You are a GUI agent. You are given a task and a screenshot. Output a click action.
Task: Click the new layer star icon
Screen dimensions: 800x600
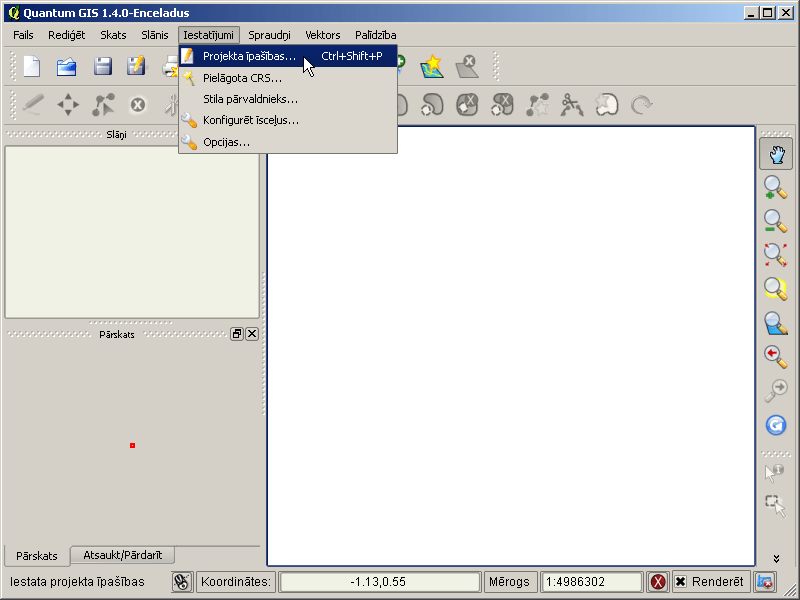(432, 66)
